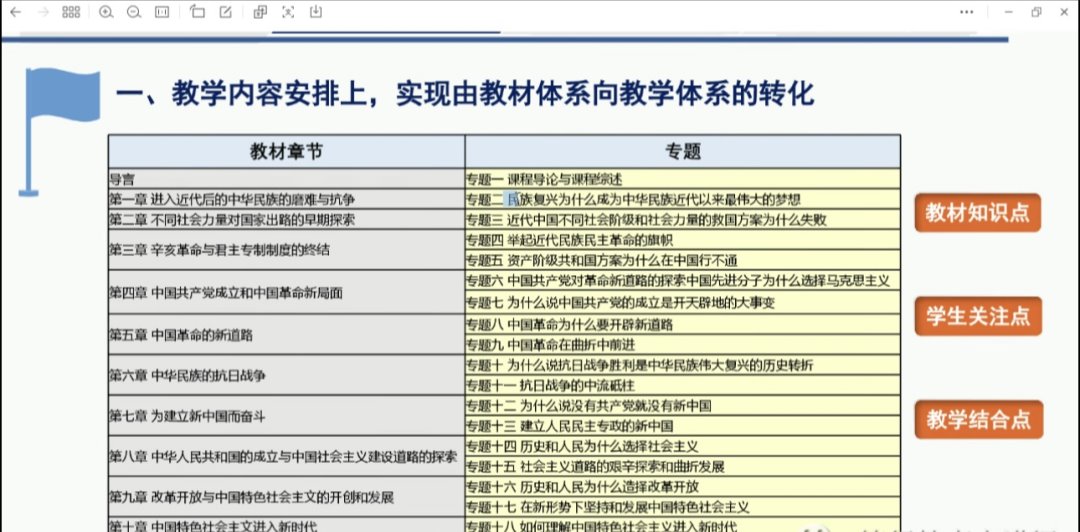
Task: Open the thumbnail grid view
Action: click(x=71, y=12)
